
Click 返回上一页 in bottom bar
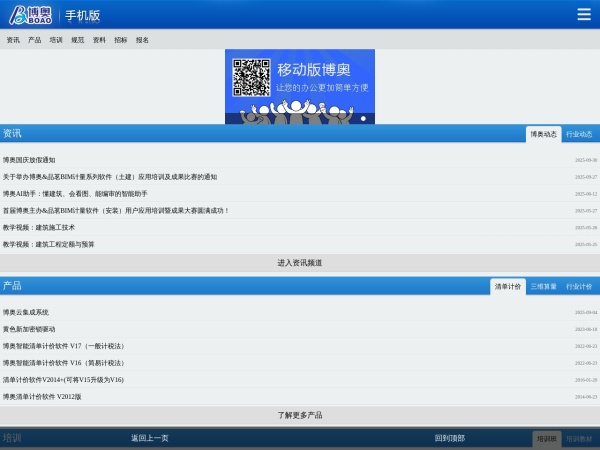tap(150, 438)
